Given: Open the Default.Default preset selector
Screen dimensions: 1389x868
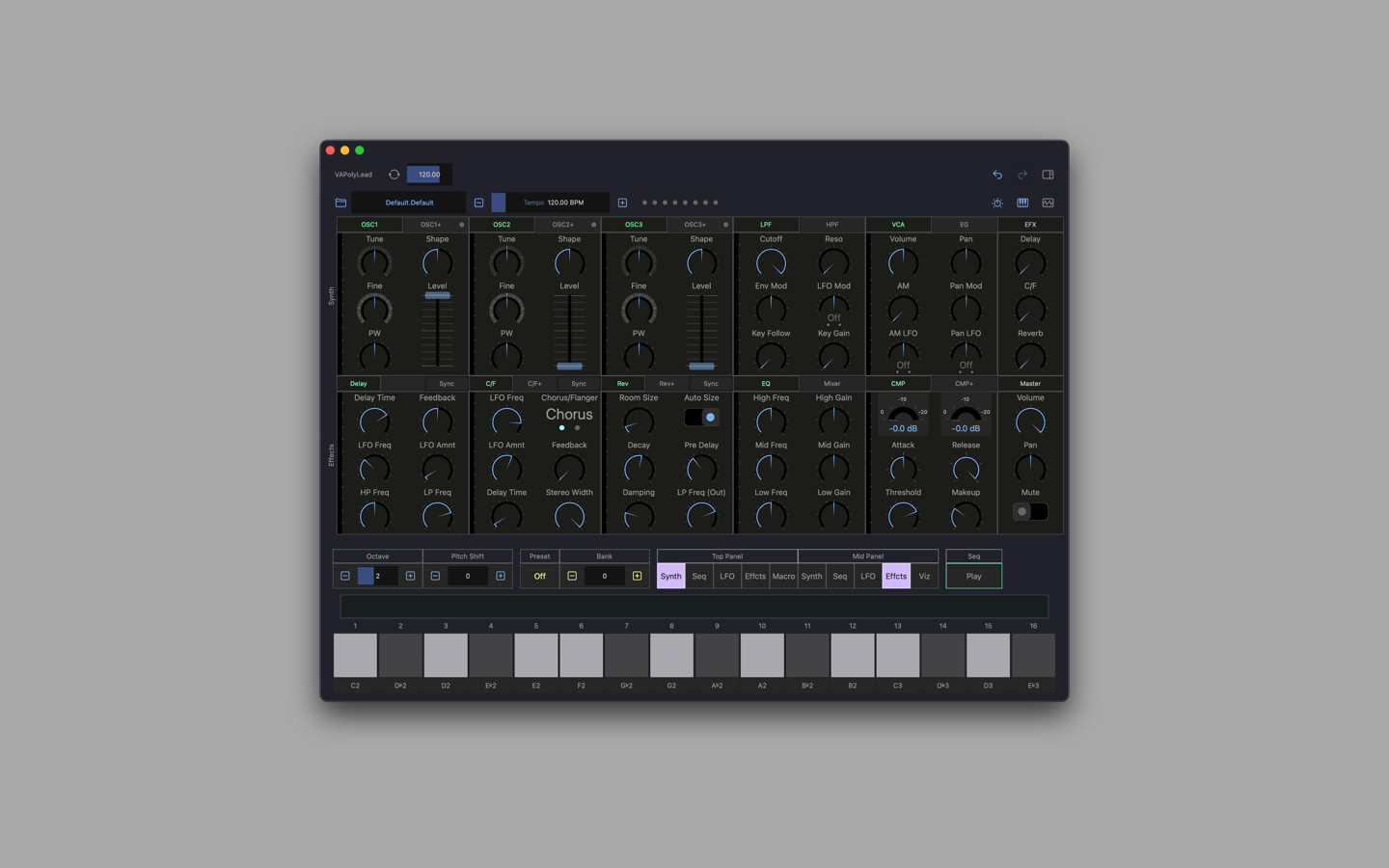Looking at the screenshot, I should pos(409,203).
